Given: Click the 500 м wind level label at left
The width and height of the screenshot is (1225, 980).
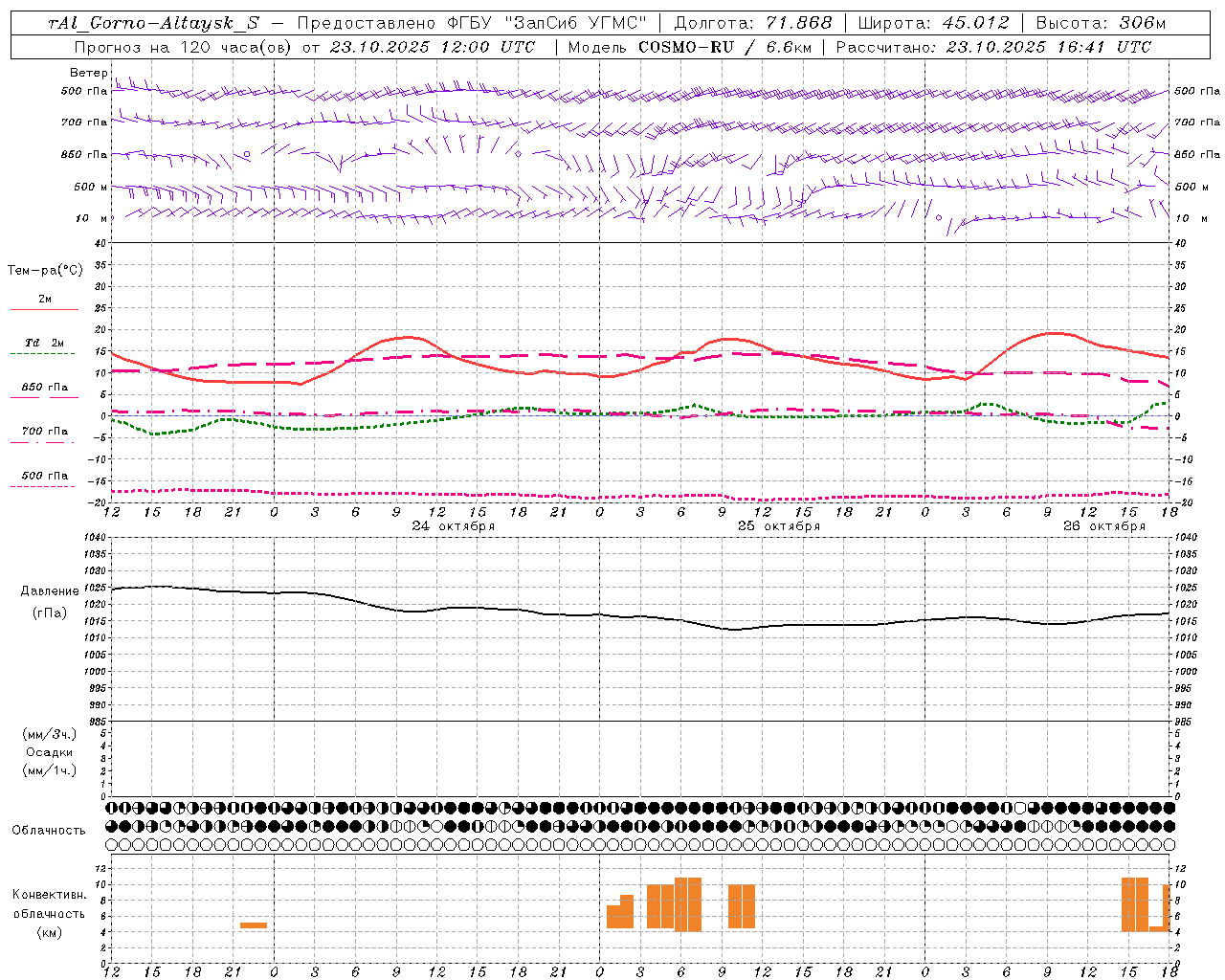Looking at the screenshot, I should pyautogui.click(x=91, y=187).
